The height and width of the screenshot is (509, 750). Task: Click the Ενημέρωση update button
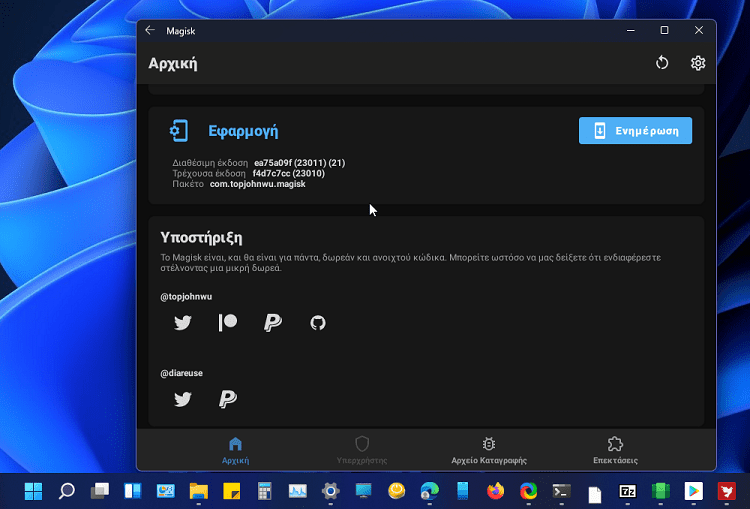(635, 131)
